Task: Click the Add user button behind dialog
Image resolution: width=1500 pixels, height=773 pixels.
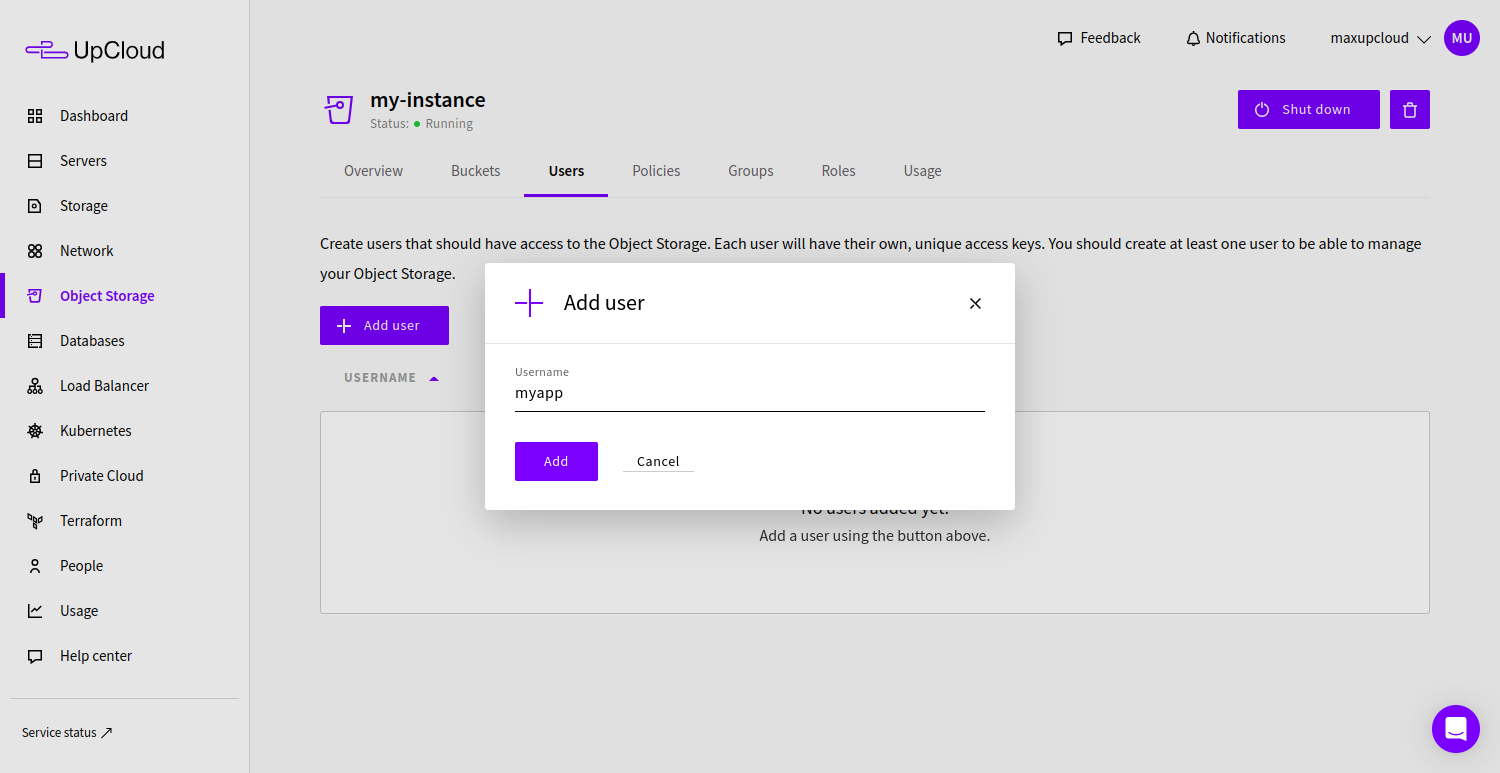Action: coord(384,325)
